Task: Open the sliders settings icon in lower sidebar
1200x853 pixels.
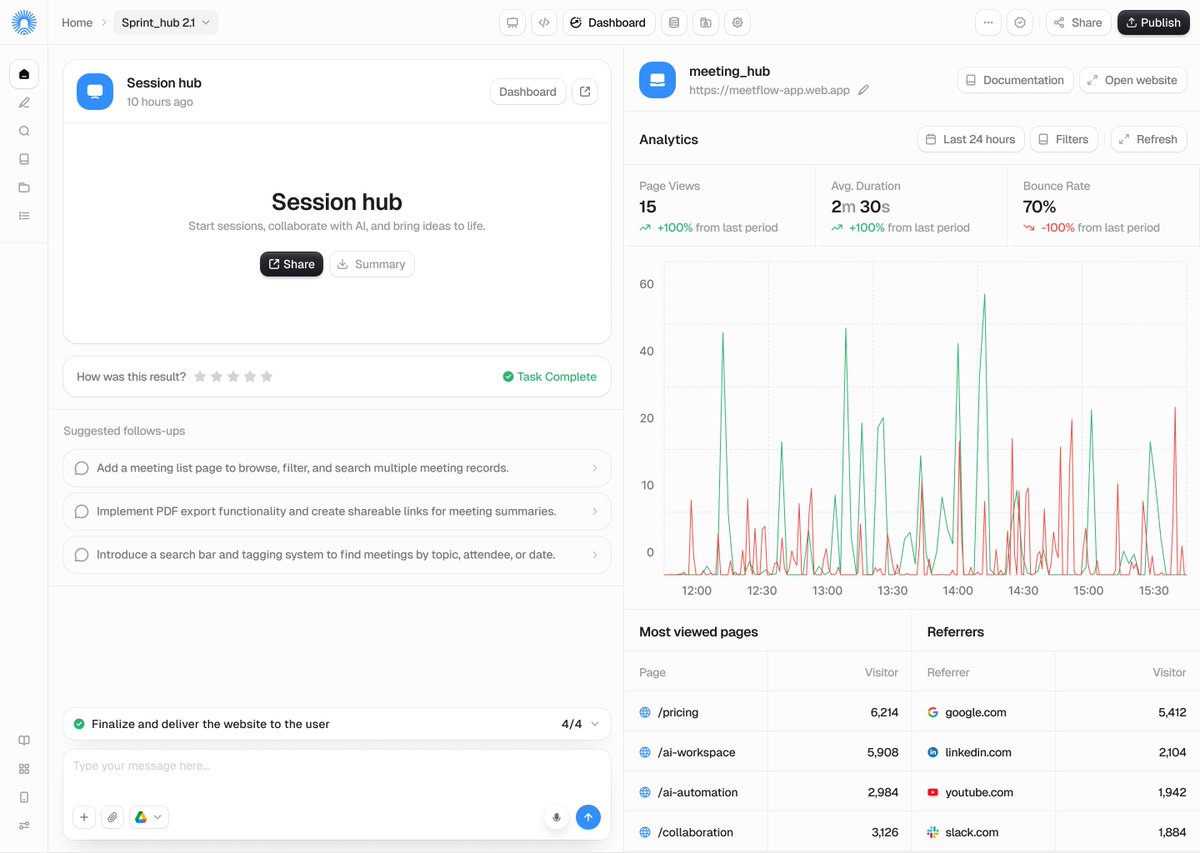Action: pyautogui.click(x=24, y=825)
